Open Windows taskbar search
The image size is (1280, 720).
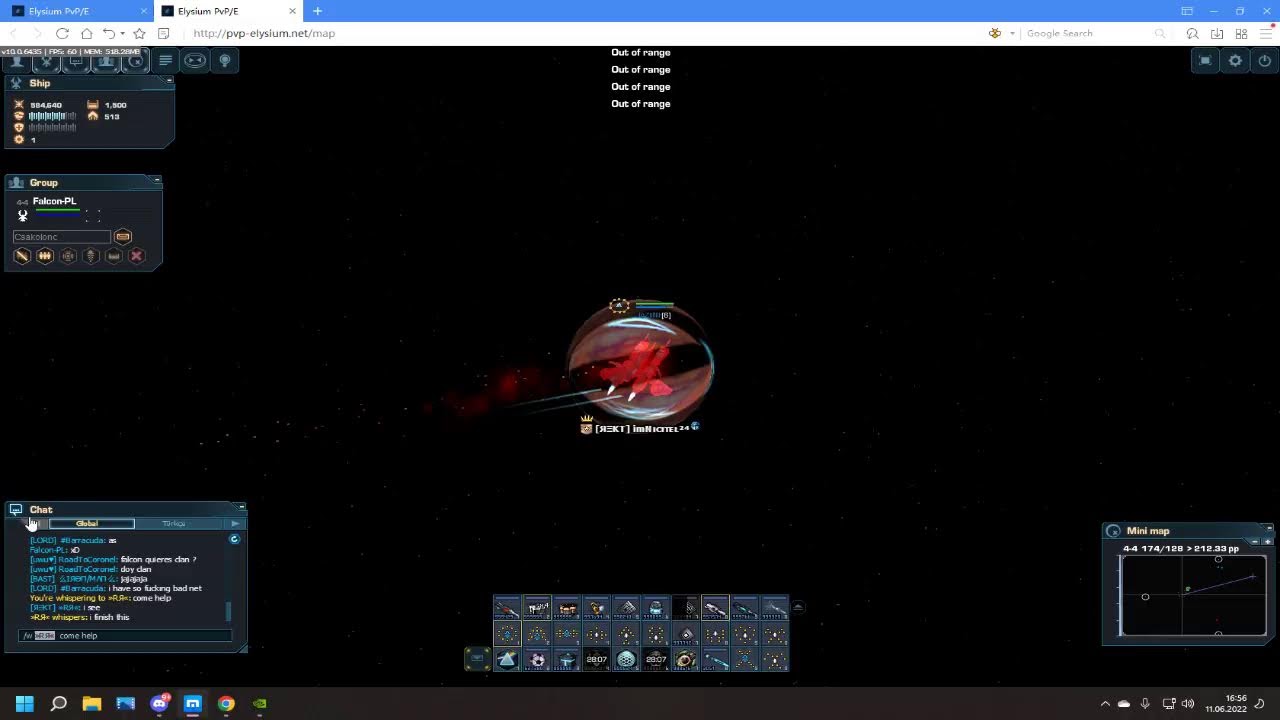tap(59, 703)
